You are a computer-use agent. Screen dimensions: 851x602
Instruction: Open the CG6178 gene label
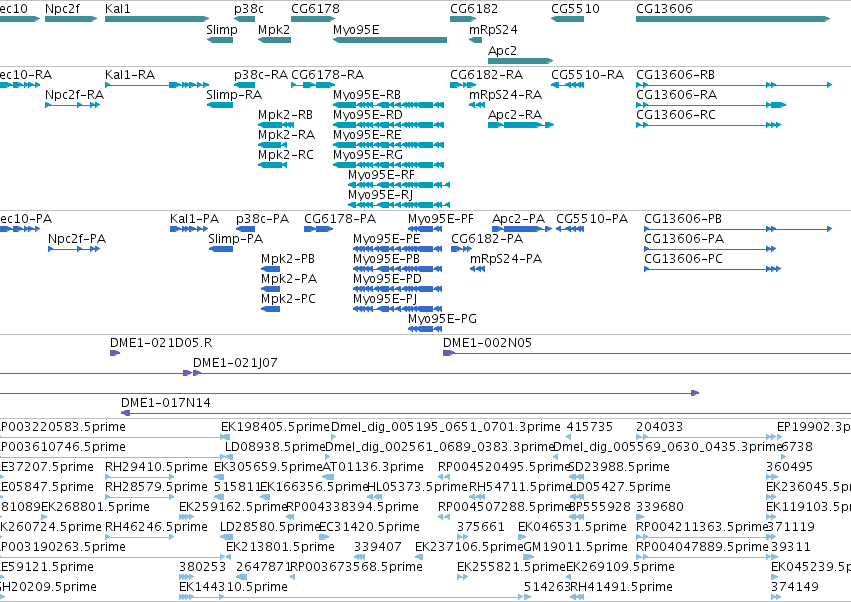315,9
